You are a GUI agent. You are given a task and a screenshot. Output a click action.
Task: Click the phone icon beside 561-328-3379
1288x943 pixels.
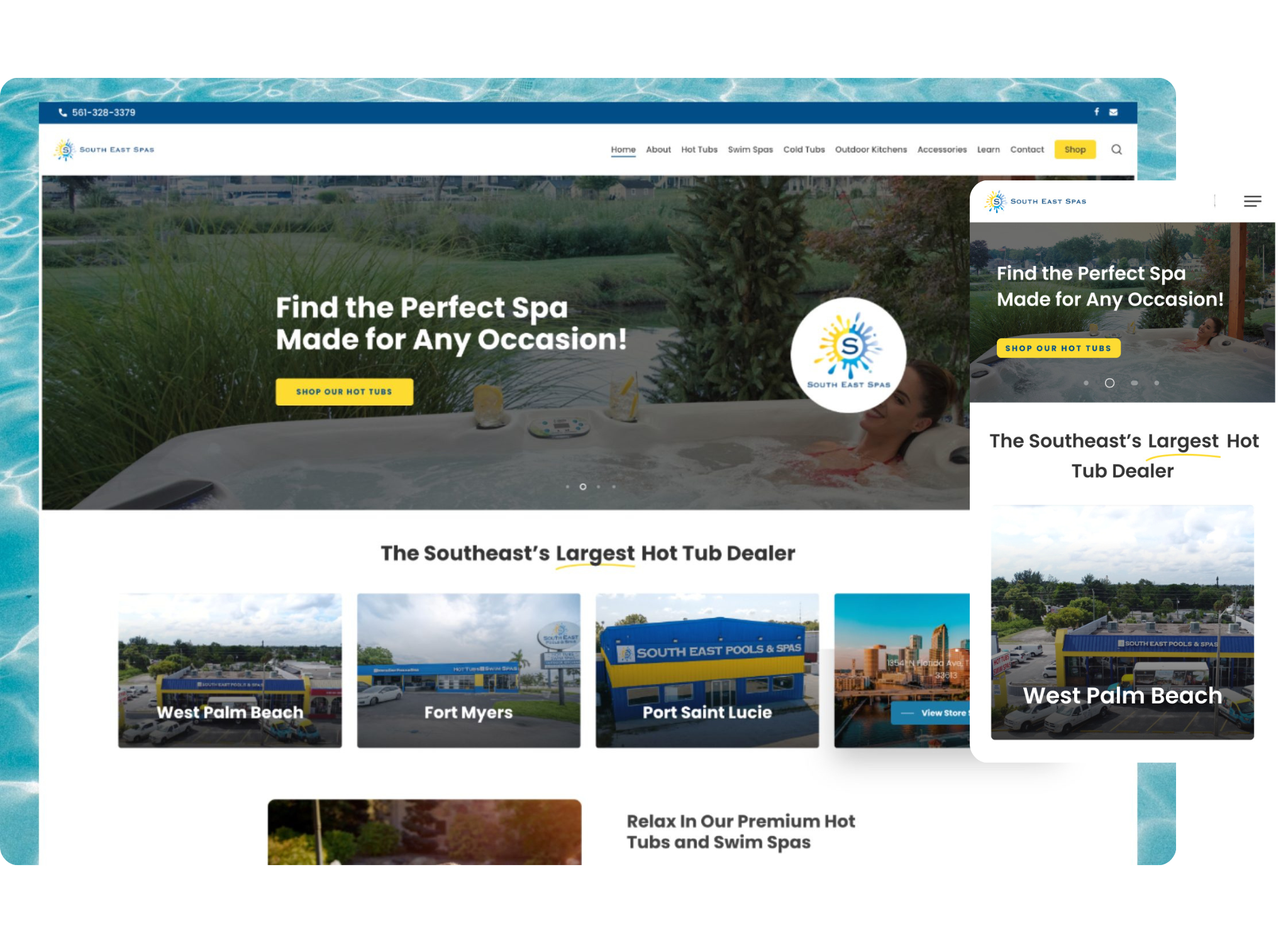click(63, 113)
